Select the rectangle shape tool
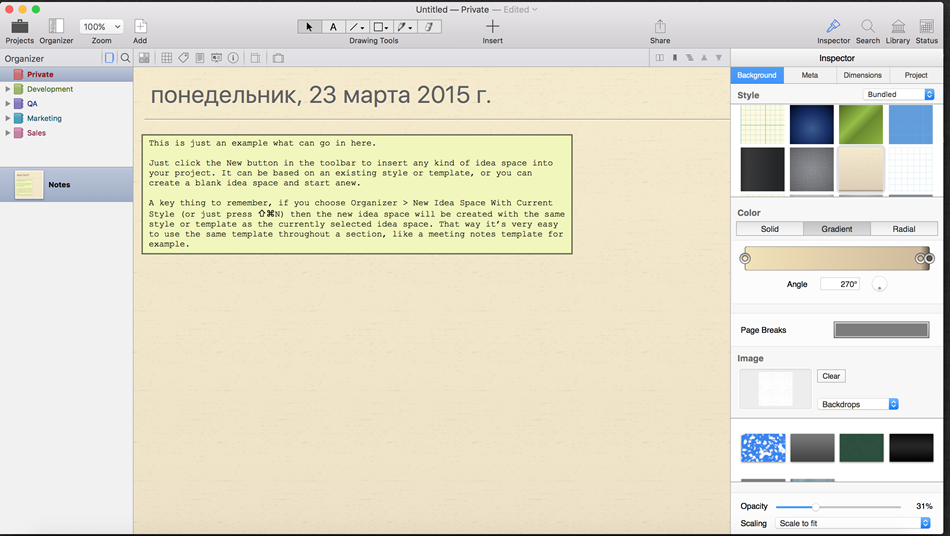The height and width of the screenshot is (536, 950). (x=380, y=27)
